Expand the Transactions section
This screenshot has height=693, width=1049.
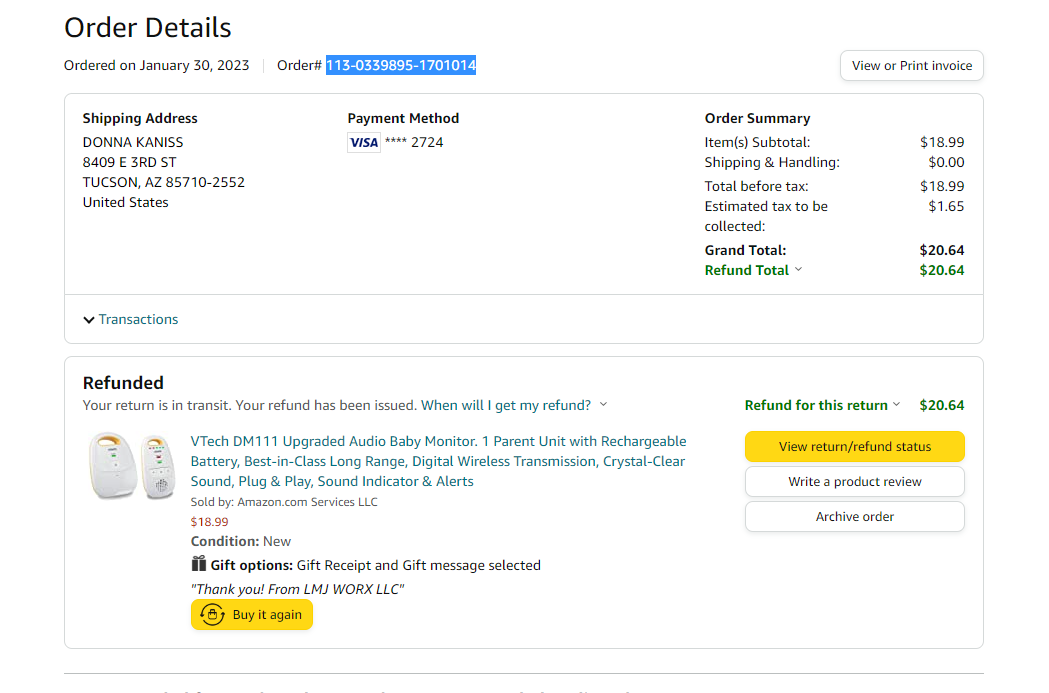[130, 319]
